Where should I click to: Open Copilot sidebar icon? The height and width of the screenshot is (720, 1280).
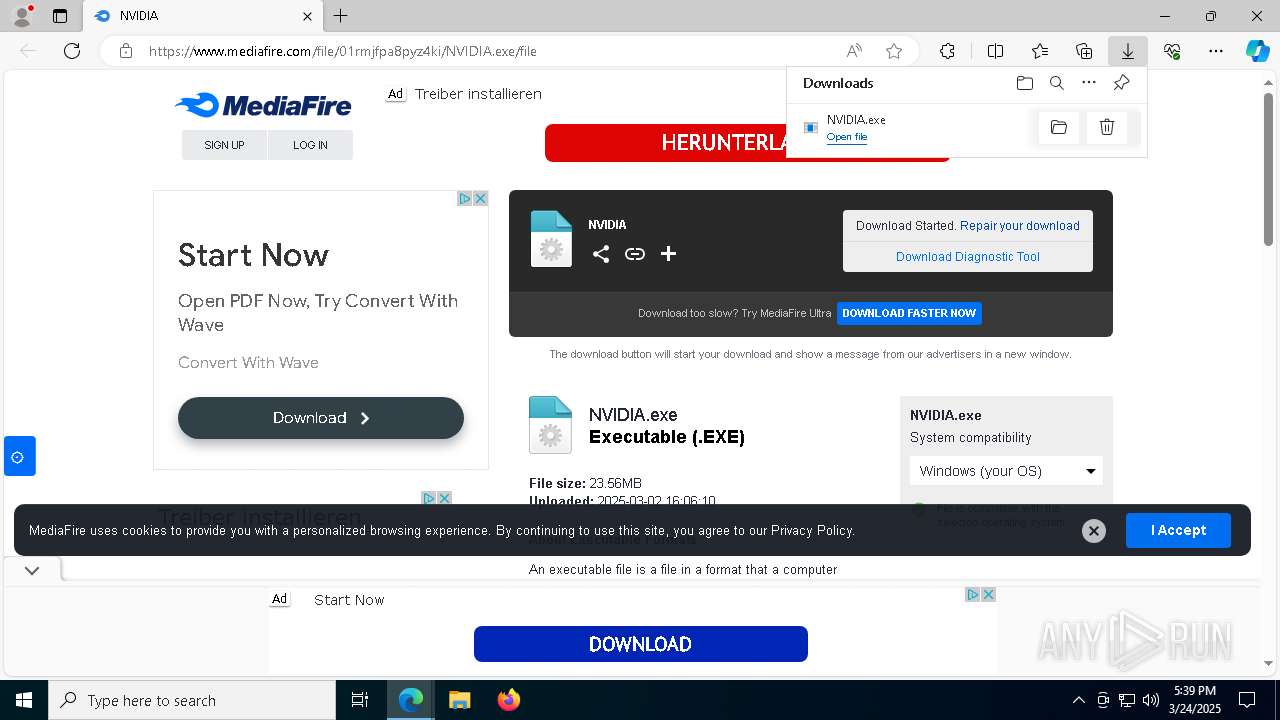coord(1257,51)
